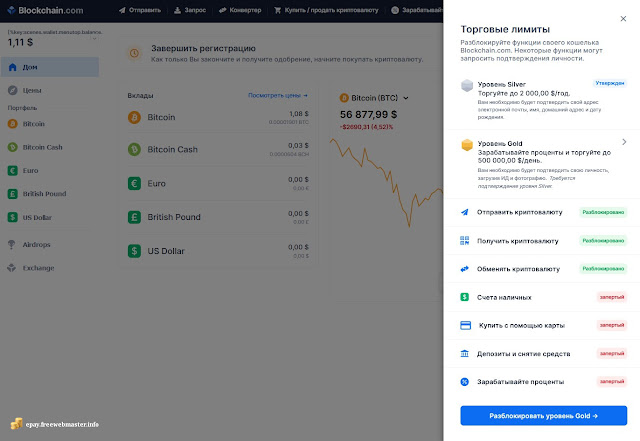
Task: Click the Bitcoin Cash icon in the sidebar
Action: pyautogui.click(x=13, y=147)
